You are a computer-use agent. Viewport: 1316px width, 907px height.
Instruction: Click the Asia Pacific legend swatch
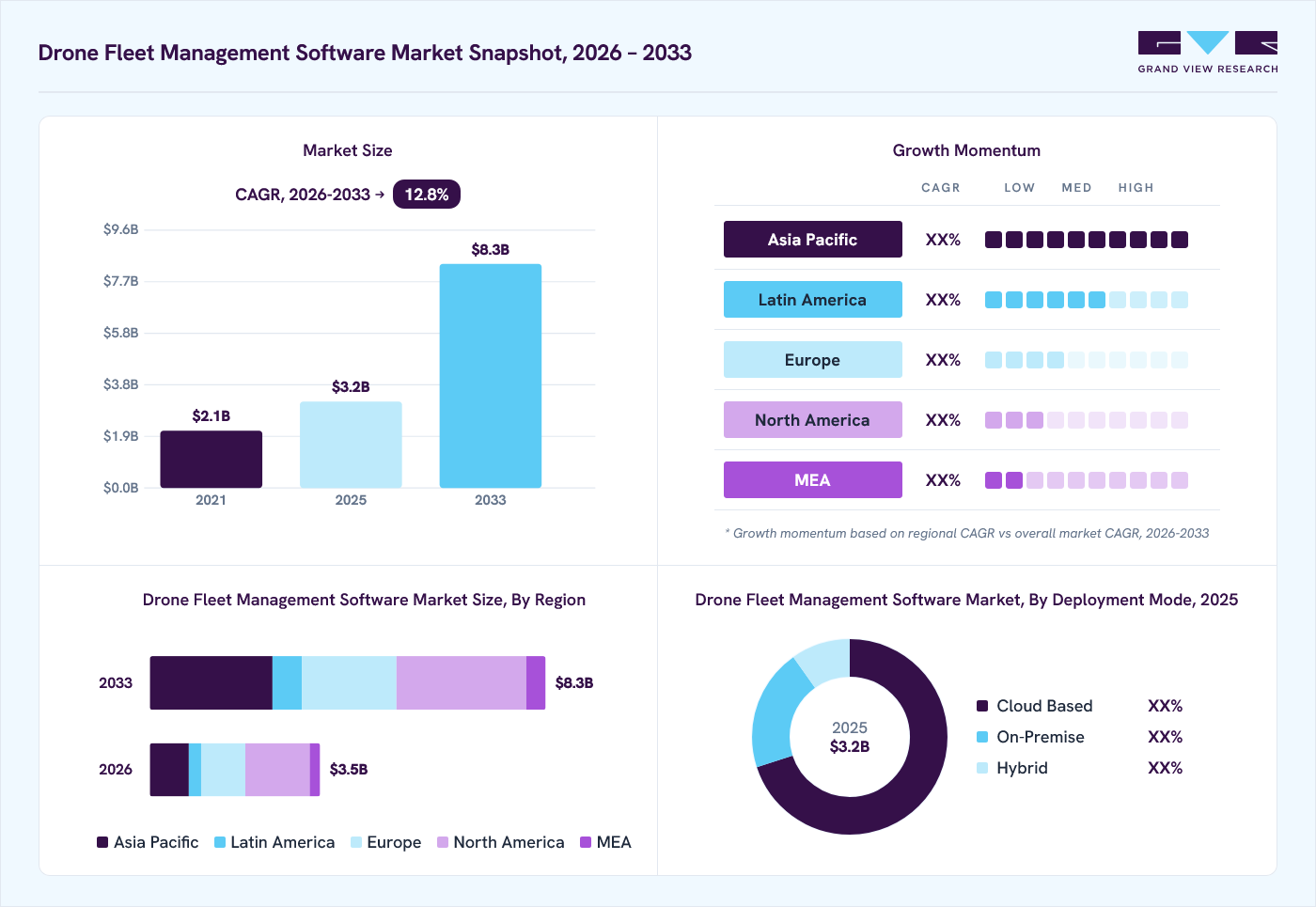pos(102,842)
